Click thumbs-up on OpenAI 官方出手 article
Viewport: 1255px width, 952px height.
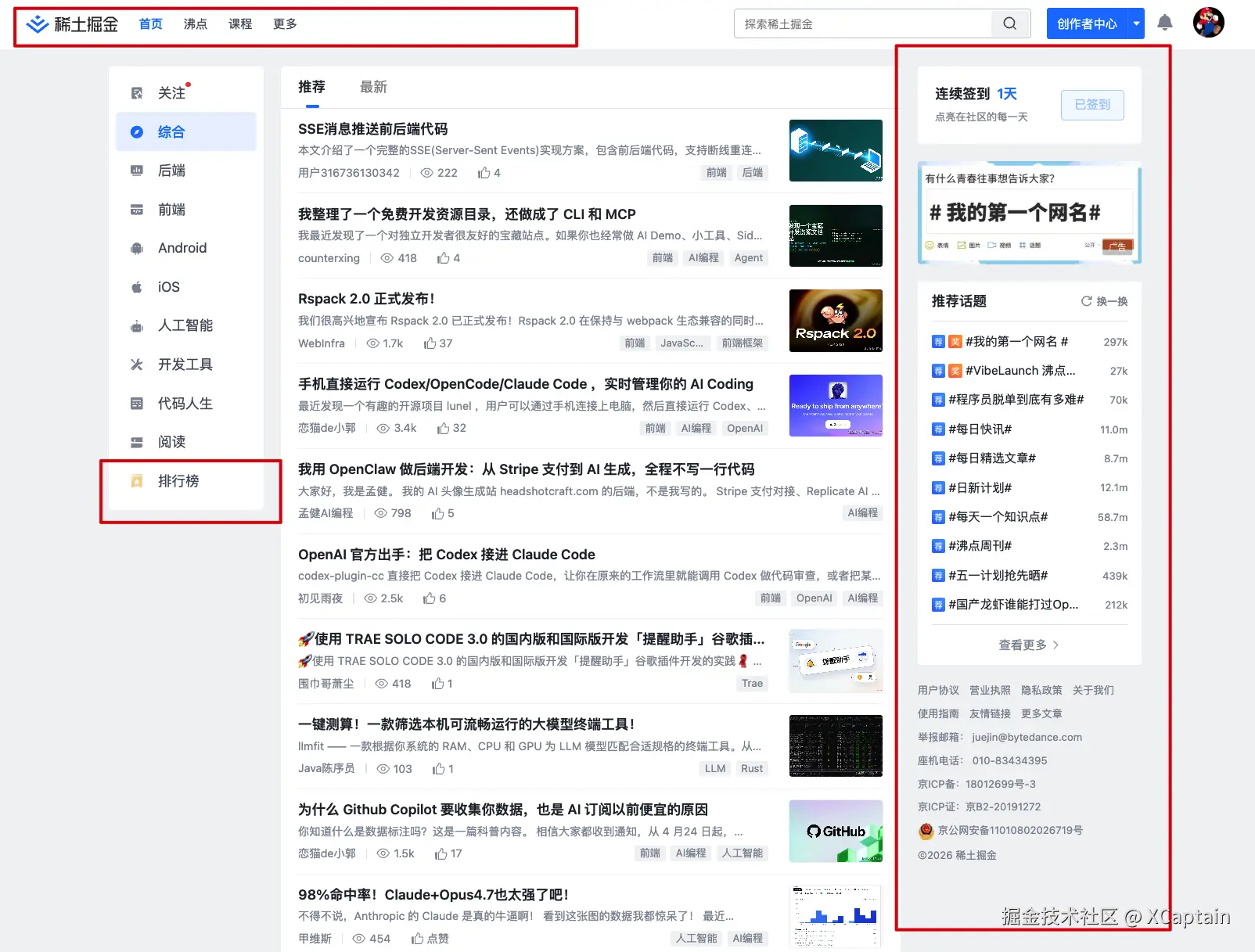430,598
